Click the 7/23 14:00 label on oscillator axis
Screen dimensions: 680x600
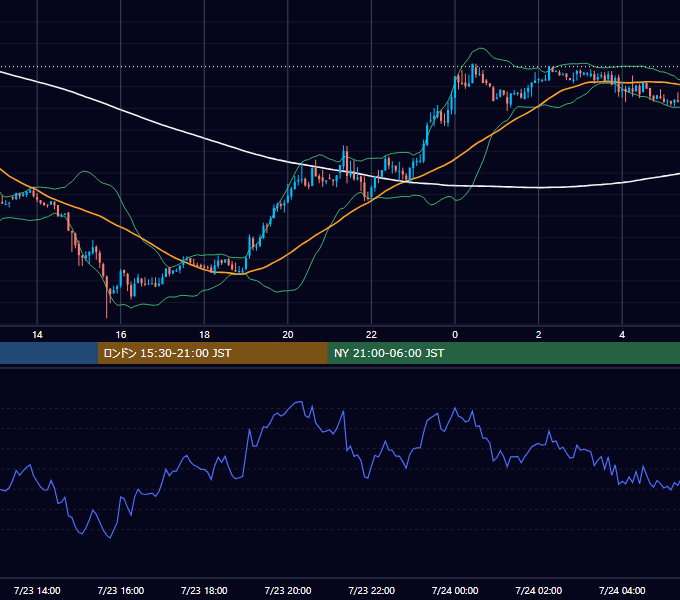click(x=37, y=590)
